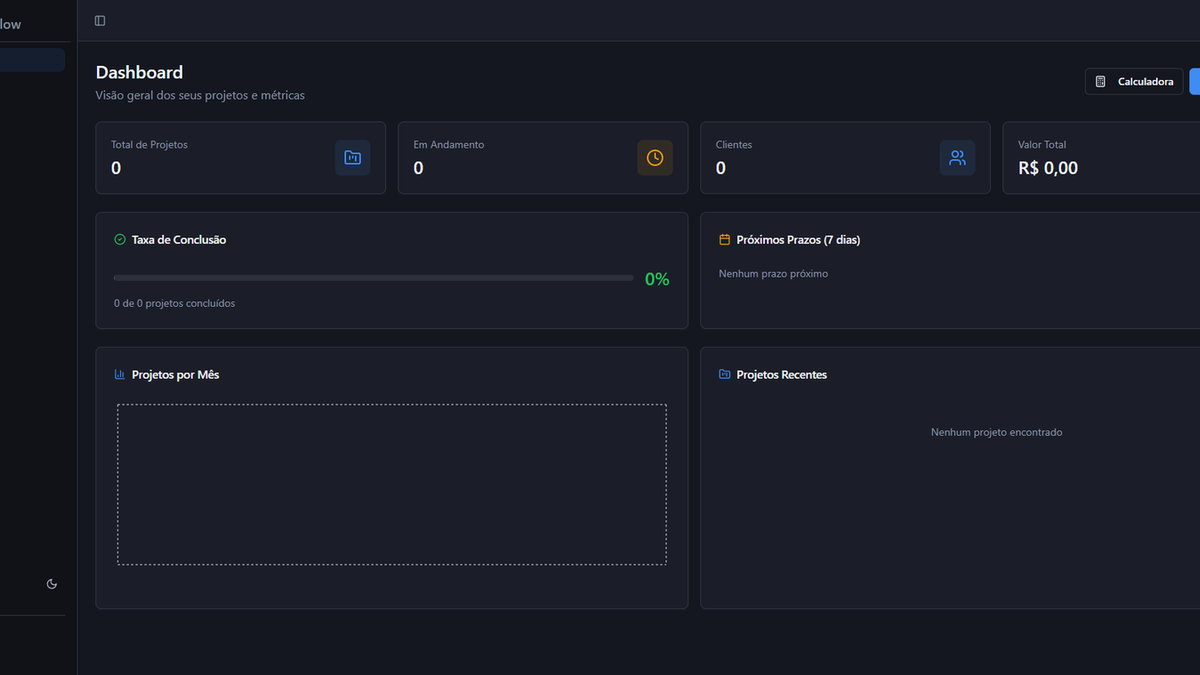Toggle dark mode with the moon icon
Screen dimensions: 1200x675
pyautogui.click(x=52, y=584)
